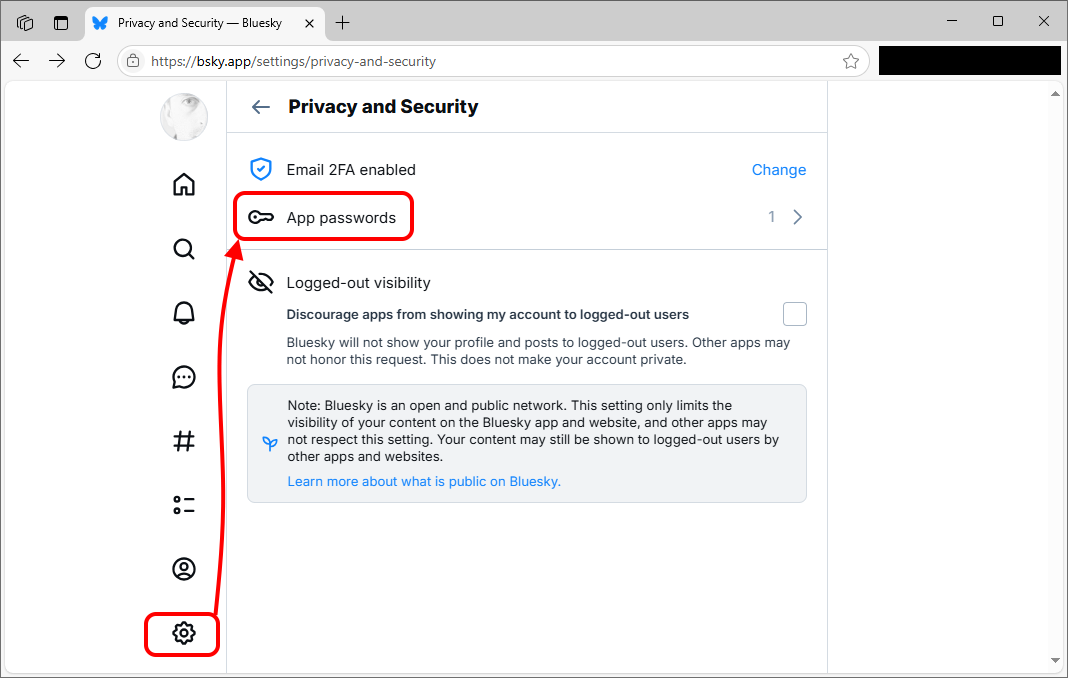
Task: Click the profile avatar thumbnail
Action: (x=184, y=117)
